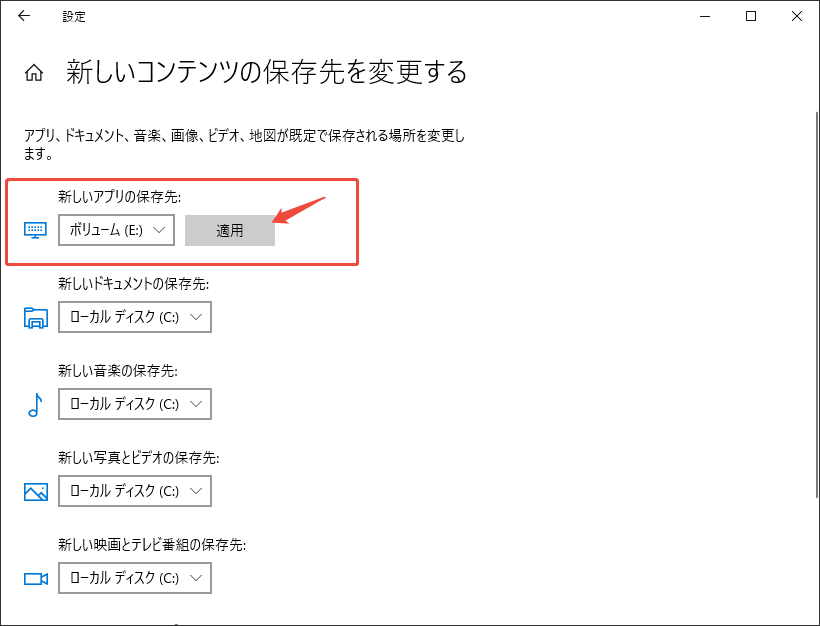This screenshot has height=626, width=820.
Task: Click the 設定 window title text
Action: coord(74,17)
